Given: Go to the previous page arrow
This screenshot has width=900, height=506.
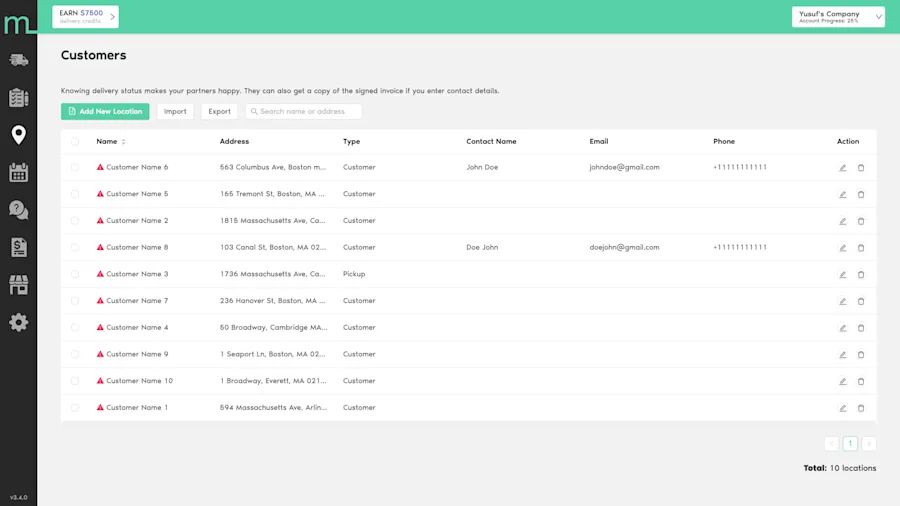Looking at the screenshot, I should [831, 443].
